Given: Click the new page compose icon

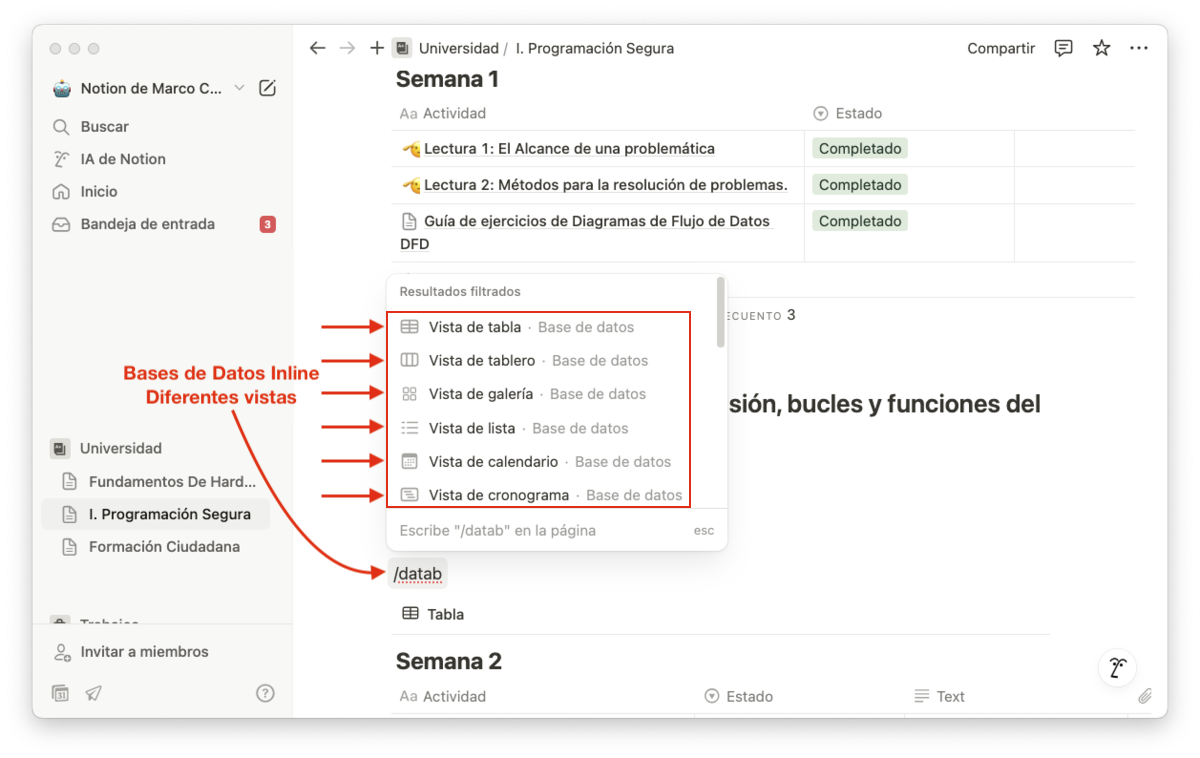Looking at the screenshot, I should tap(267, 88).
